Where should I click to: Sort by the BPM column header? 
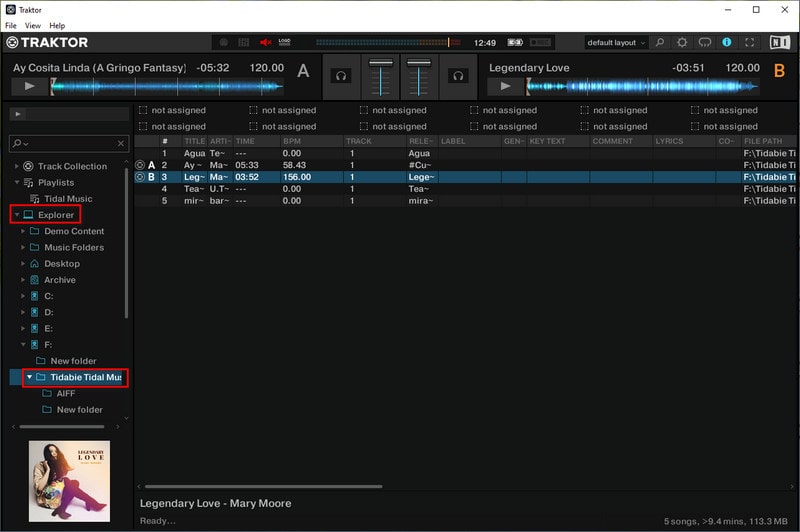[312, 141]
